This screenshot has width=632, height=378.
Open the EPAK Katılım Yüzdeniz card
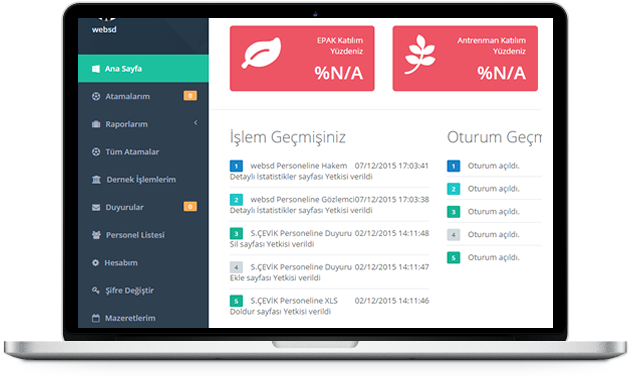tap(302, 58)
